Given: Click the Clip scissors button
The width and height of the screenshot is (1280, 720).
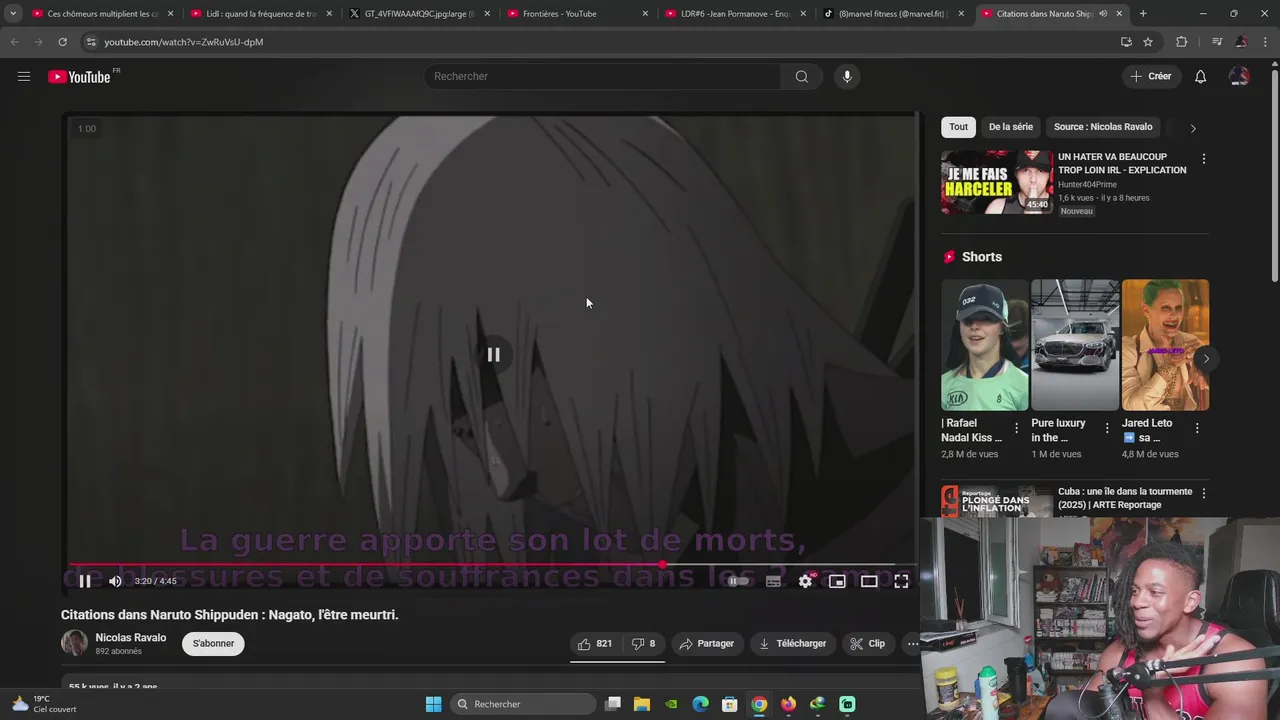Looking at the screenshot, I should (867, 644).
